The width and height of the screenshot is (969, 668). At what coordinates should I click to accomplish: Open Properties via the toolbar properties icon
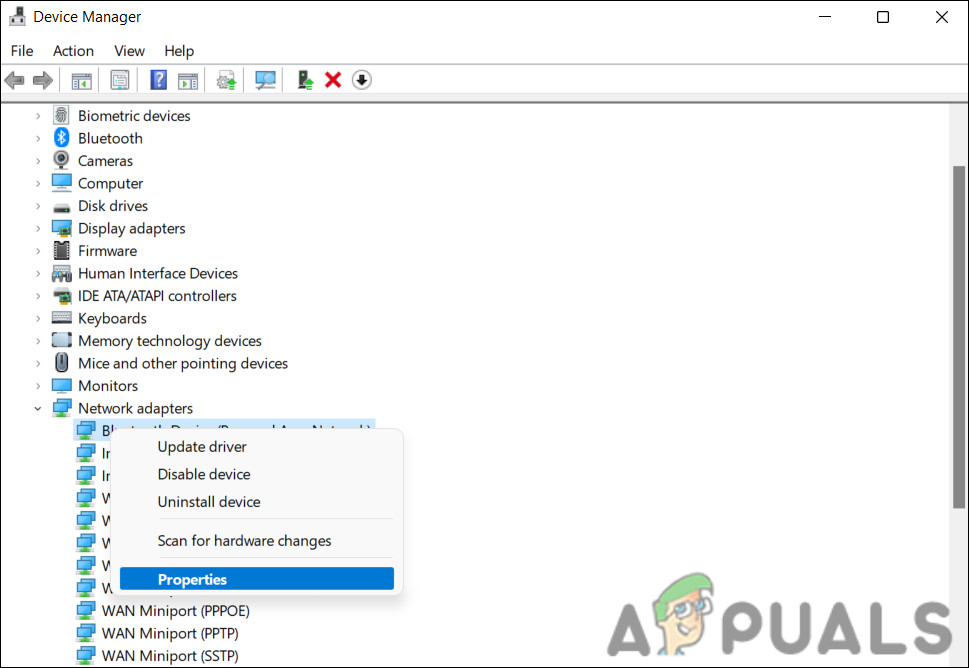click(119, 80)
